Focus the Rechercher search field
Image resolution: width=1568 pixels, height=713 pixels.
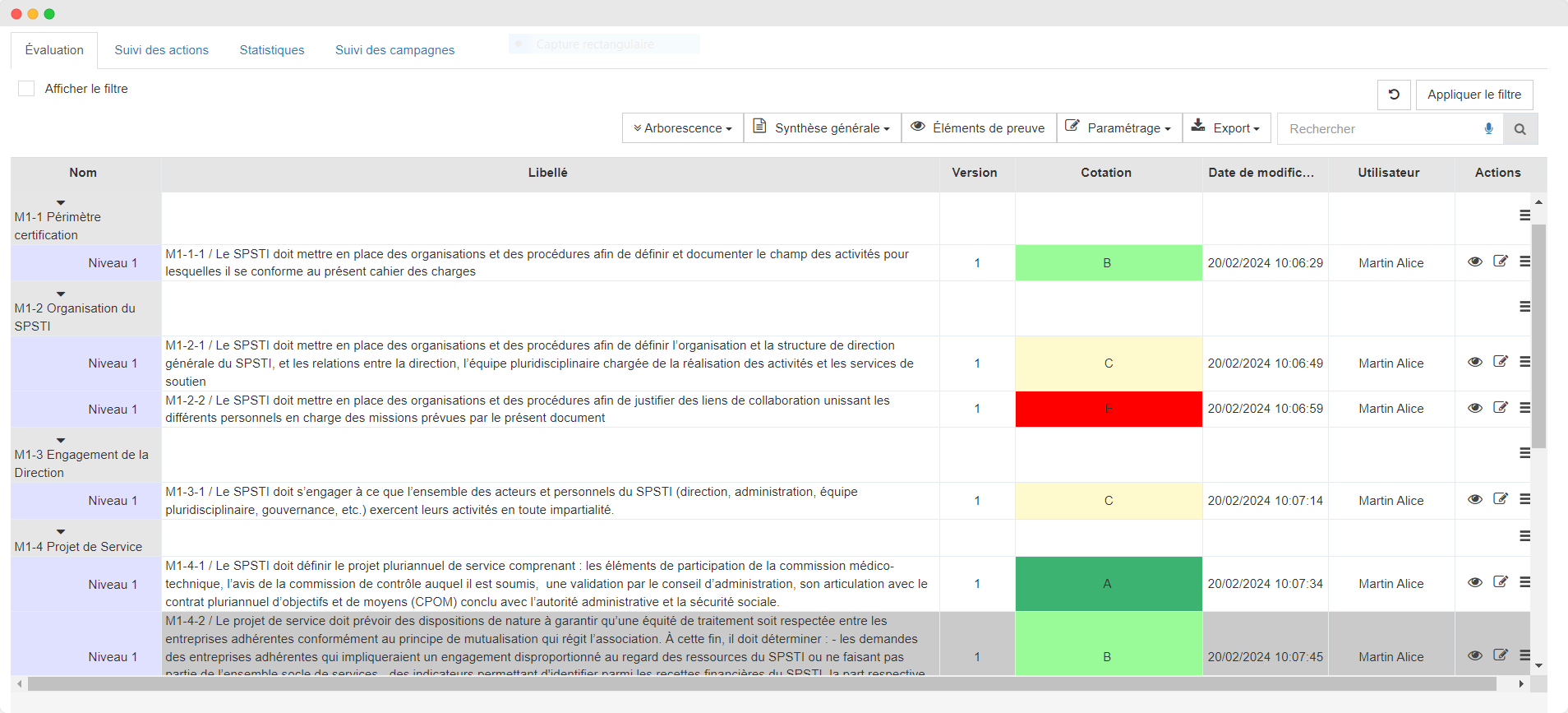point(1381,129)
